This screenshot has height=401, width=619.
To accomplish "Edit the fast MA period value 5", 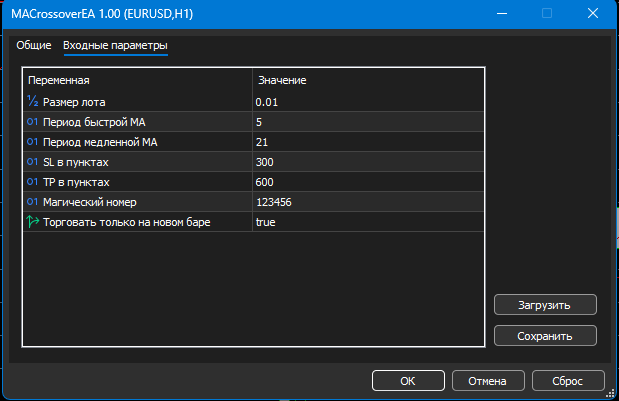I will tap(368, 122).
